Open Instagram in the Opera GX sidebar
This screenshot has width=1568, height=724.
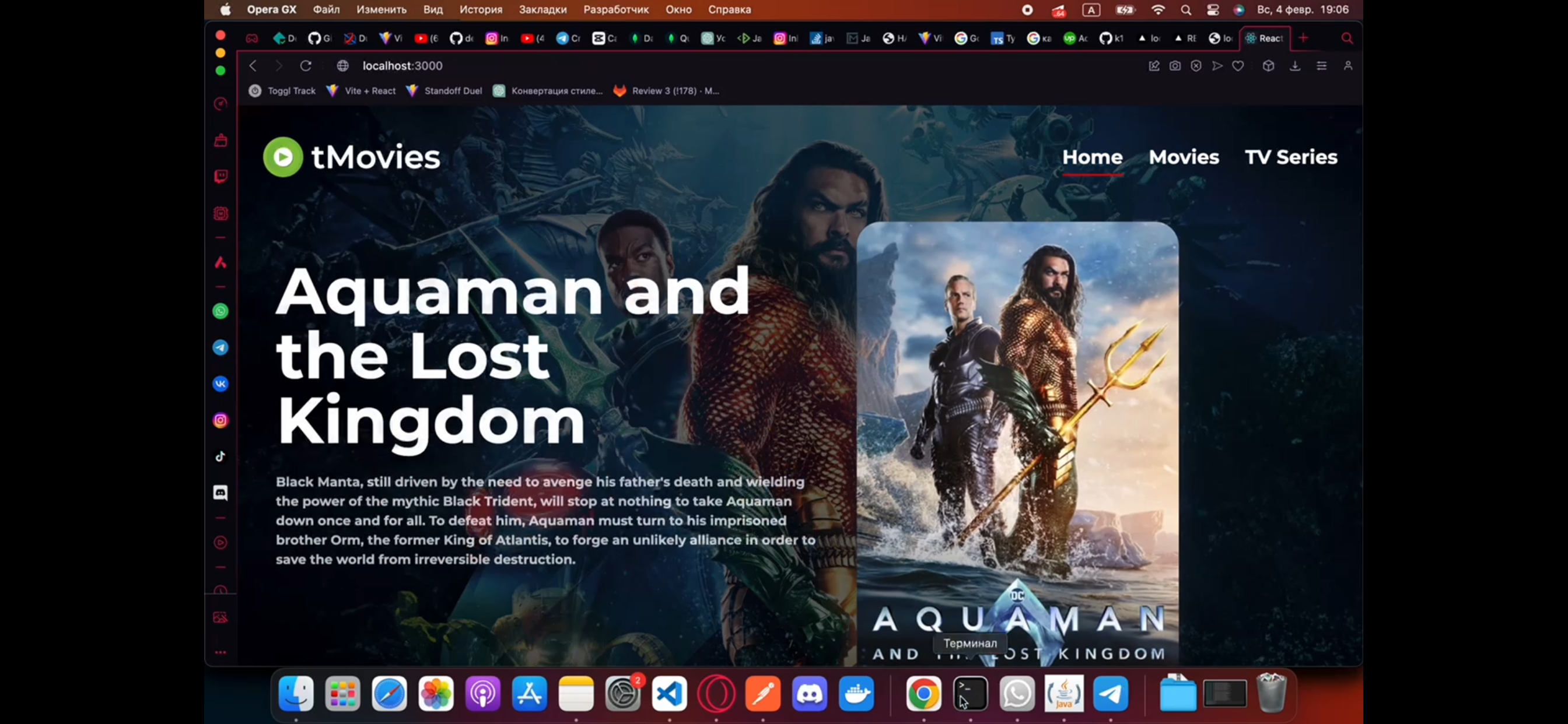(x=220, y=420)
